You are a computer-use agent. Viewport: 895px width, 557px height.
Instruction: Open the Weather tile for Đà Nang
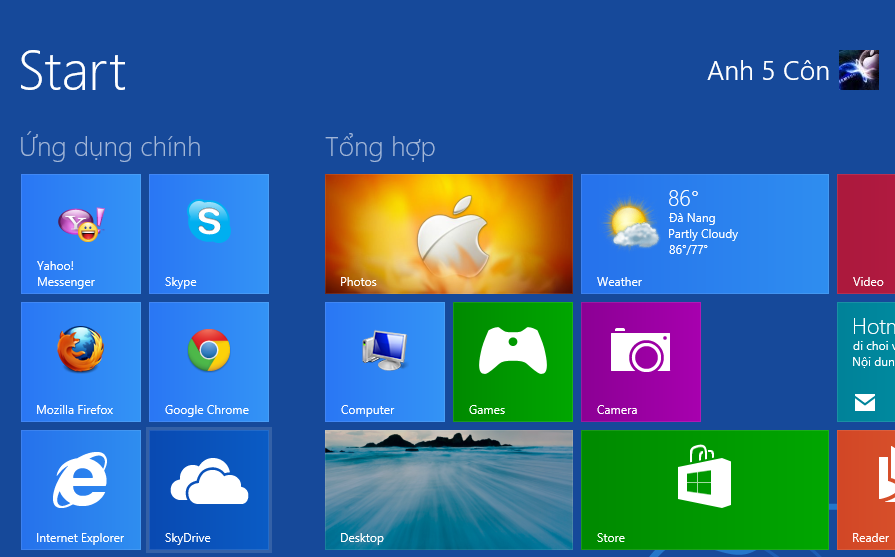pyautogui.click(x=705, y=234)
